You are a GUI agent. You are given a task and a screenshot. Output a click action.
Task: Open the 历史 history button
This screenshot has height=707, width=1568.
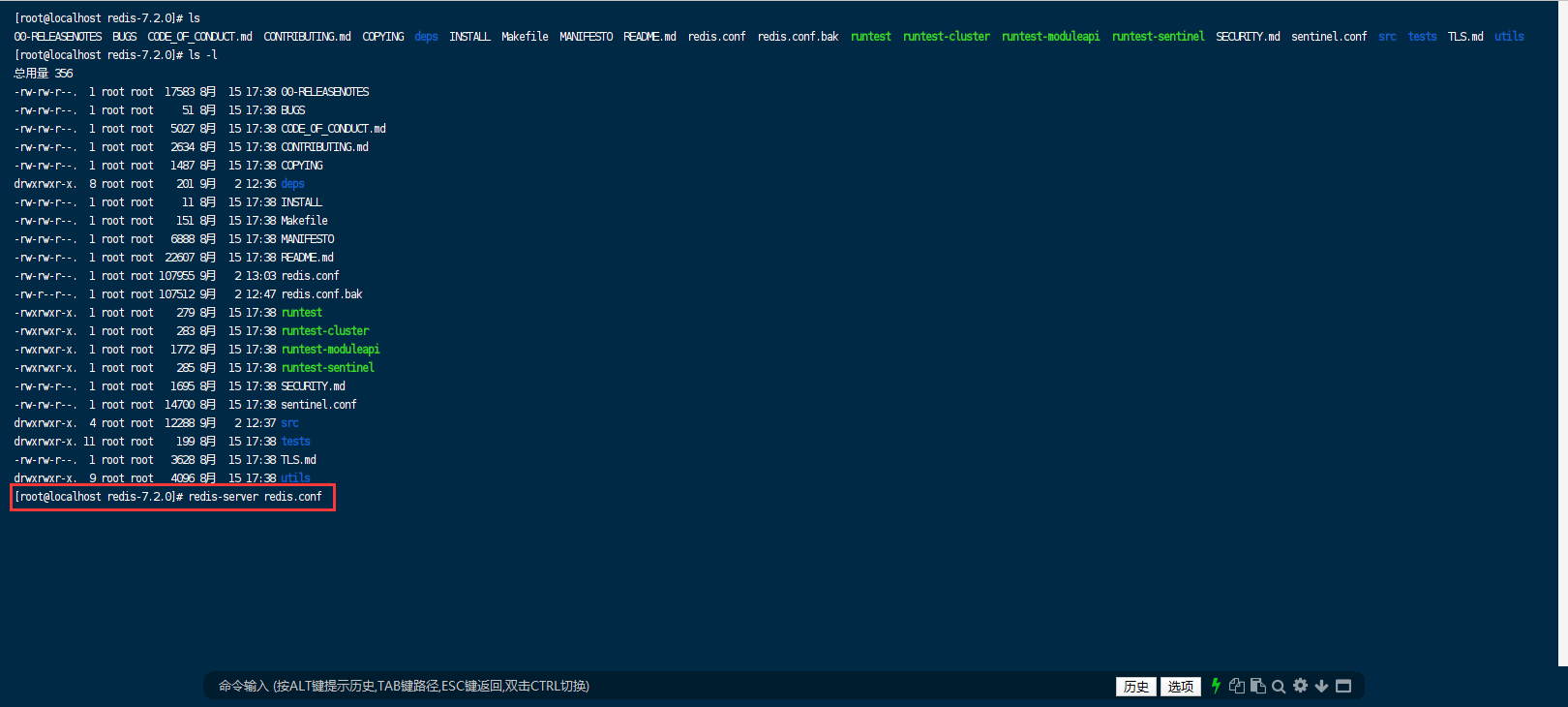click(x=1136, y=687)
